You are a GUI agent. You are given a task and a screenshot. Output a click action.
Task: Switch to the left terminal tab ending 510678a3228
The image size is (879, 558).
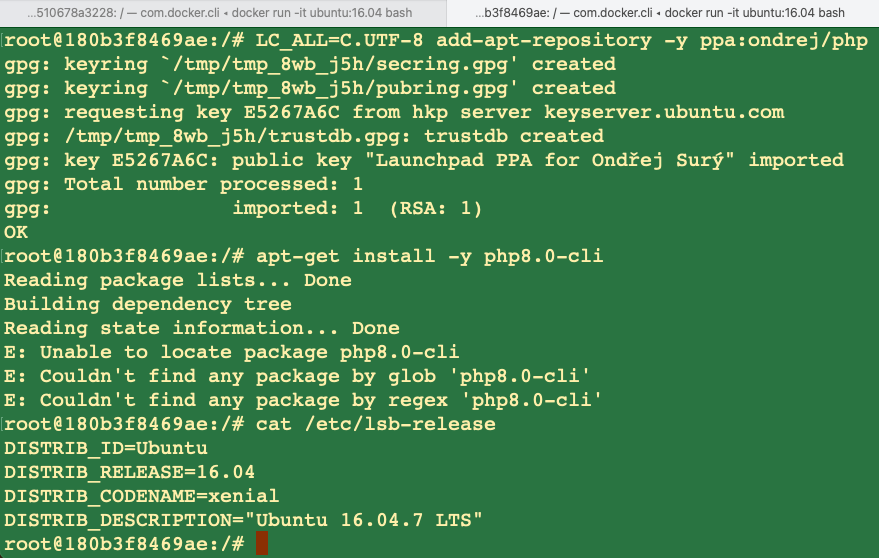(x=219, y=13)
